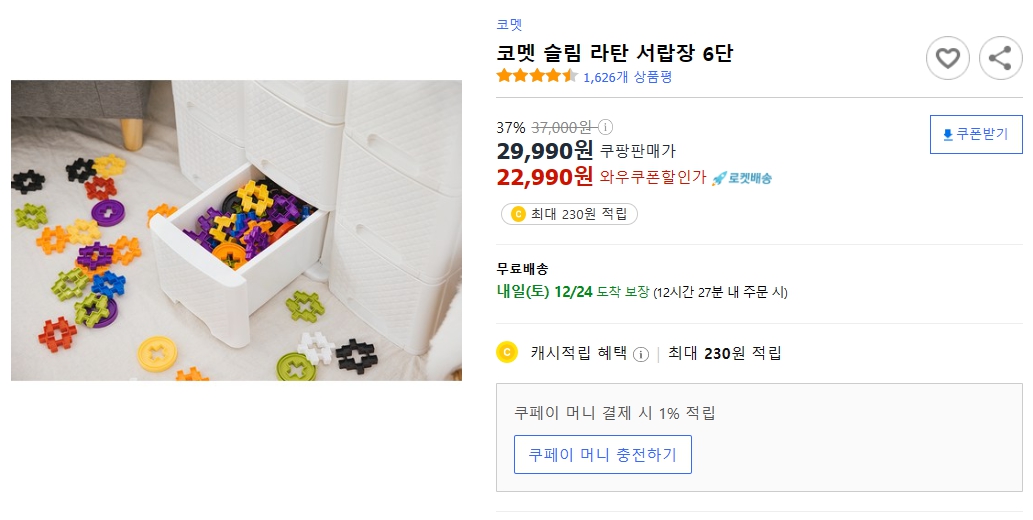Screen dimensions: 1033x520
Task: Add product to wishlist with heart icon
Action: tap(947, 58)
